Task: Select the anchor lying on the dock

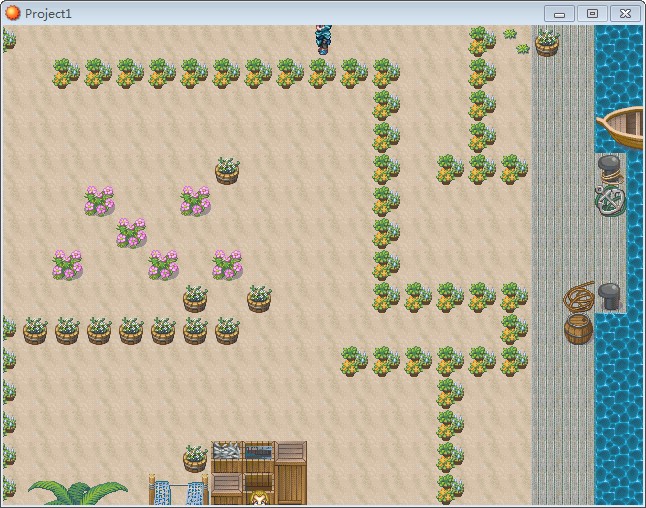Action: point(610,200)
